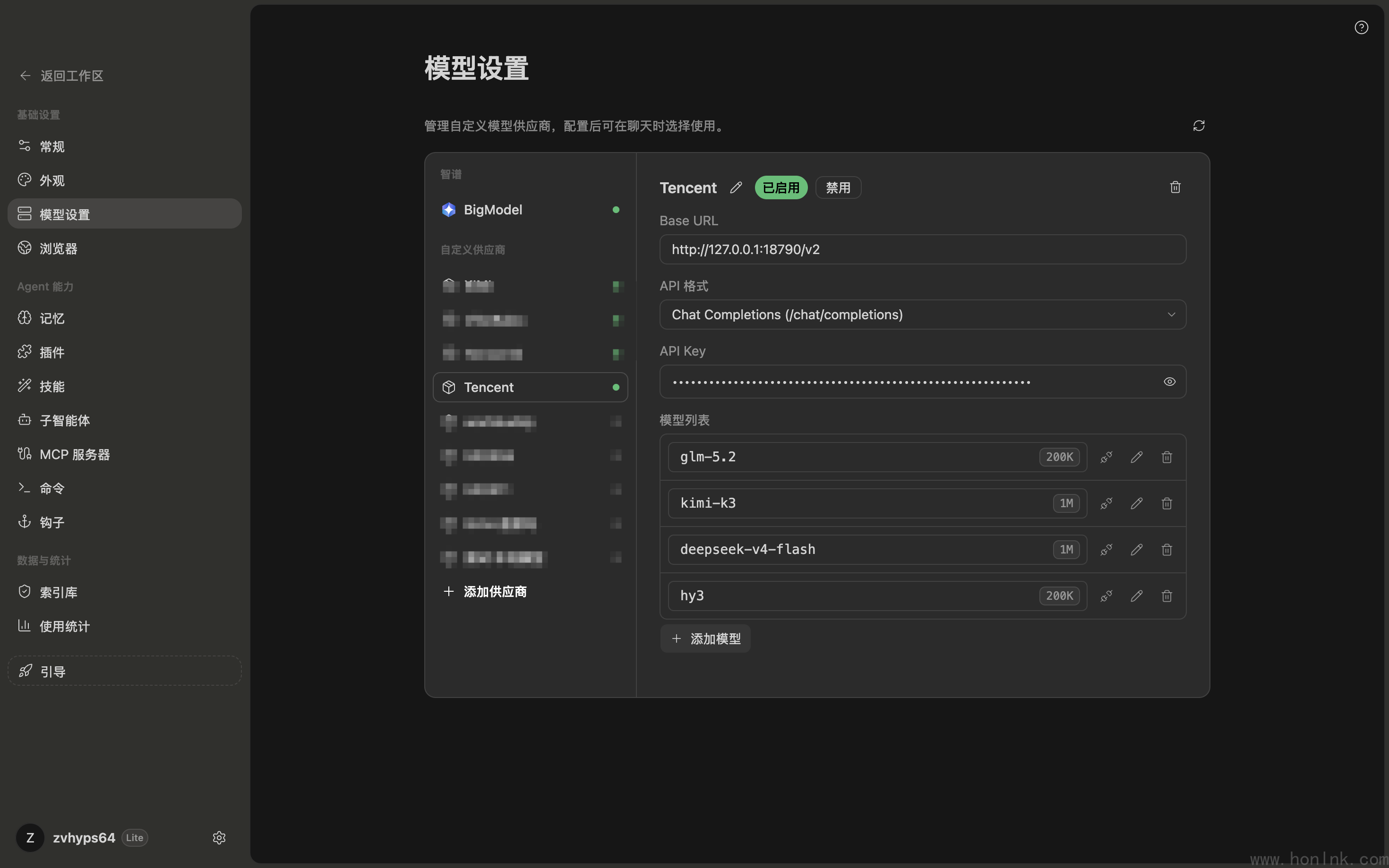Select the BigModel provider
1389x868 pixels.
(x=530, y=210)
